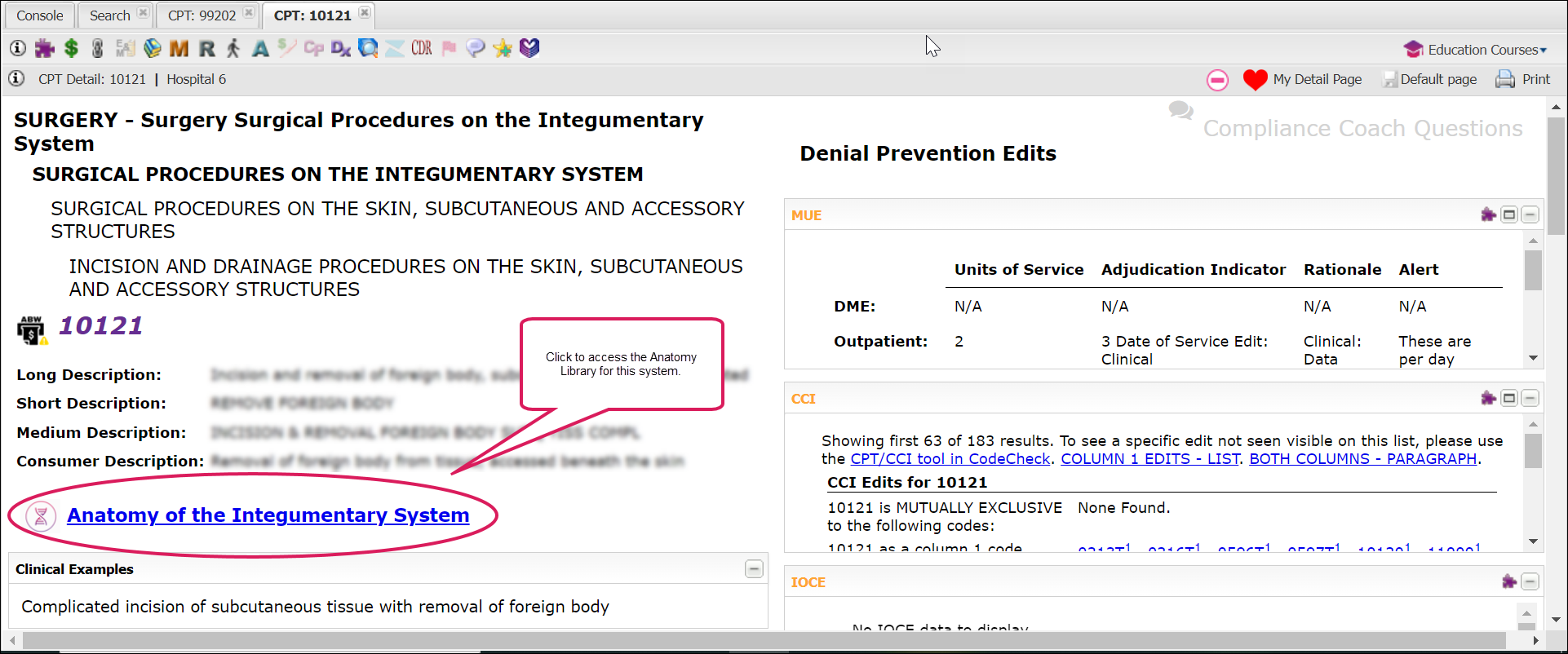Collapse the Clinical Examples panel
1568x654 pixels.
pyautogui.click(x=754, y=569)
